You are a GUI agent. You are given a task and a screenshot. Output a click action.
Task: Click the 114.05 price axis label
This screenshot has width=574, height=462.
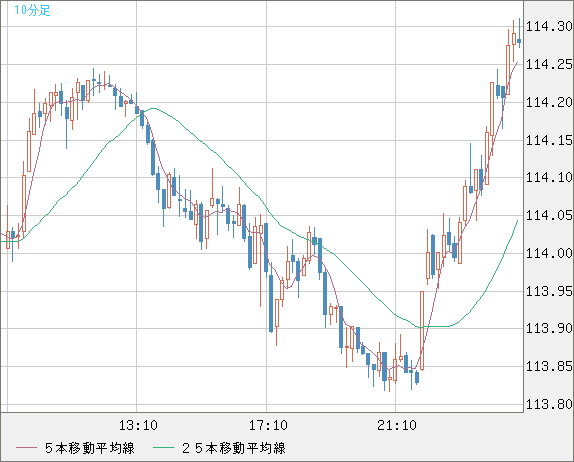click(x=549, y=215)
